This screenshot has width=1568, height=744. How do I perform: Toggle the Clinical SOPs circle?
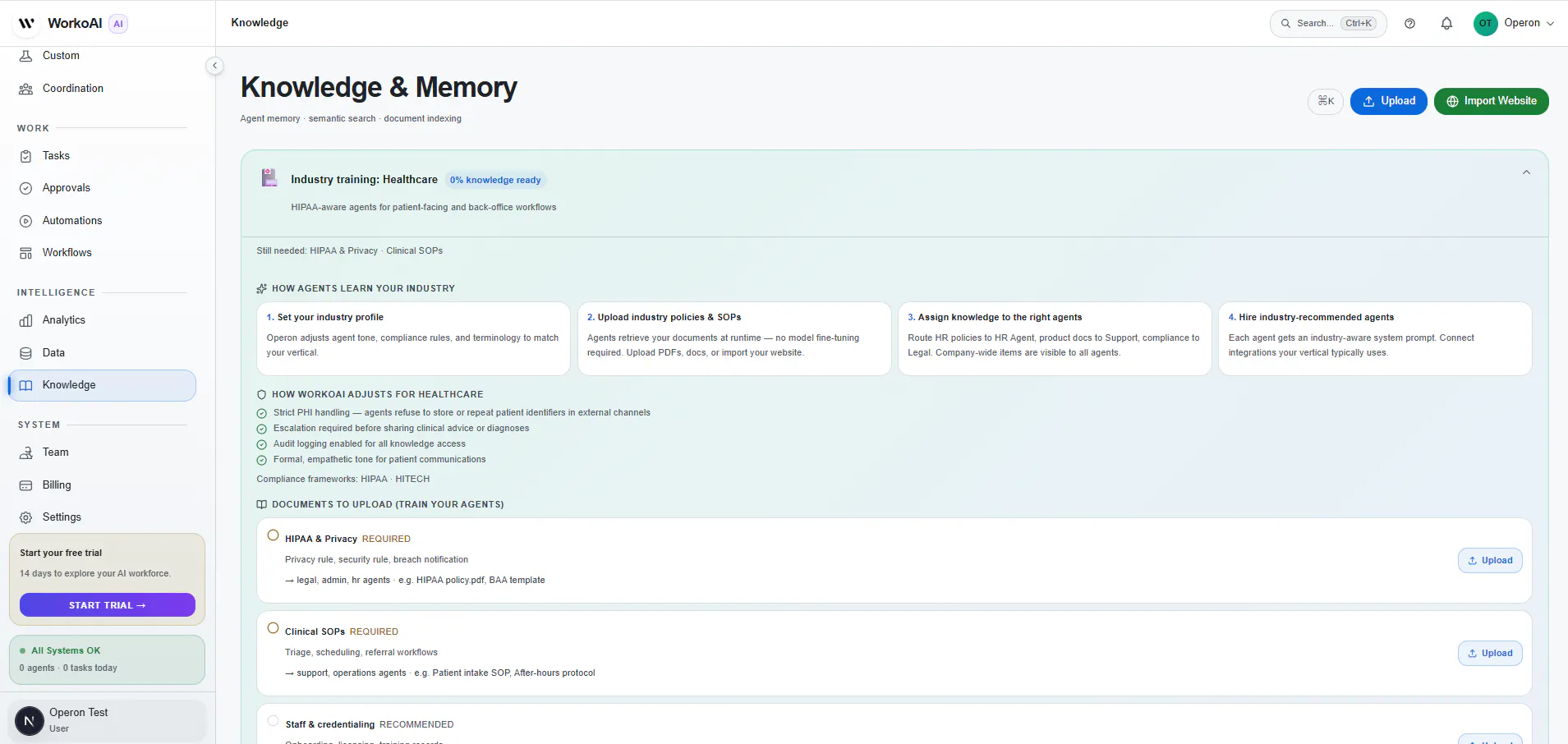point(273,628)
